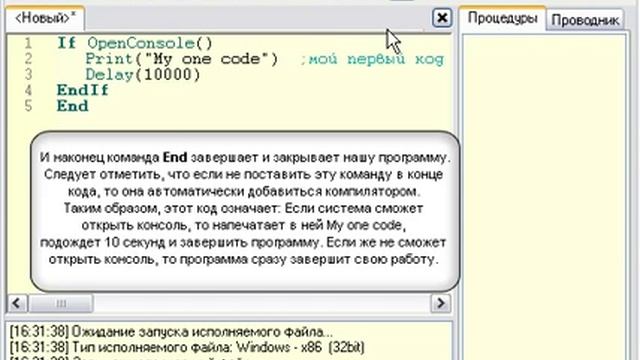Click the Print("My one code") line
The image size is (640, 360).
[x=182, y=59]
